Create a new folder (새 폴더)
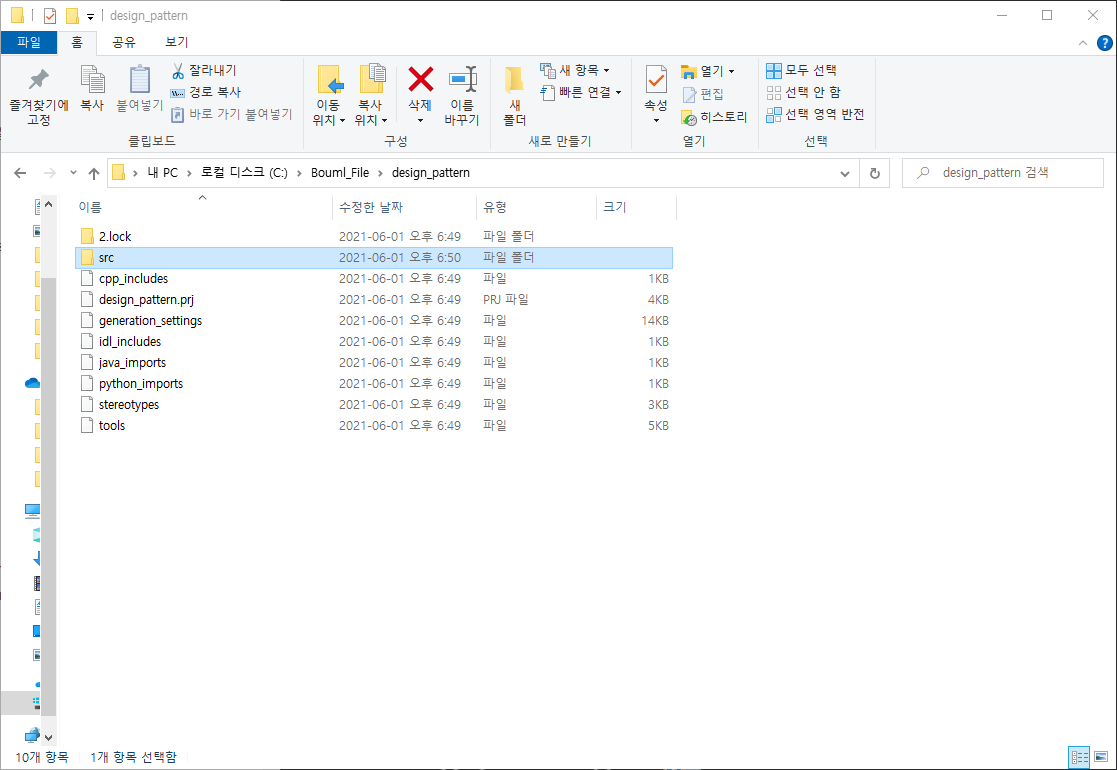 (514, 95)
